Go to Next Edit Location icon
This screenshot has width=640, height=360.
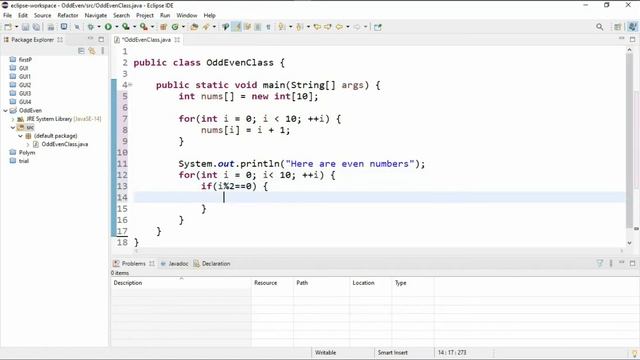click(x=328, y=27)
